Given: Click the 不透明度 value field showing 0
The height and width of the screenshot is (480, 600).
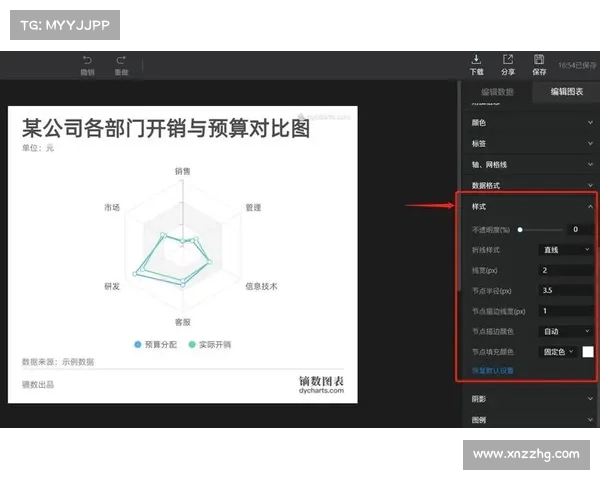Looking at the screenshot, I should pos(579,229).
